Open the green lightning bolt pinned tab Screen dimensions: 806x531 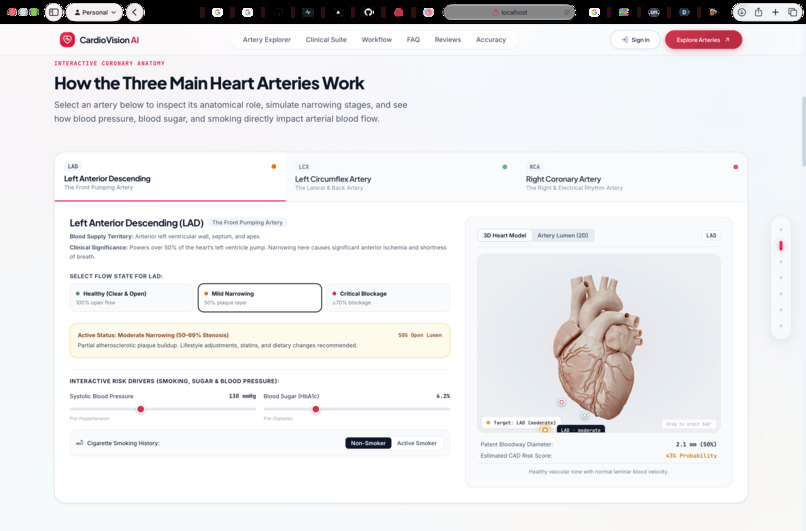point(308,12)
